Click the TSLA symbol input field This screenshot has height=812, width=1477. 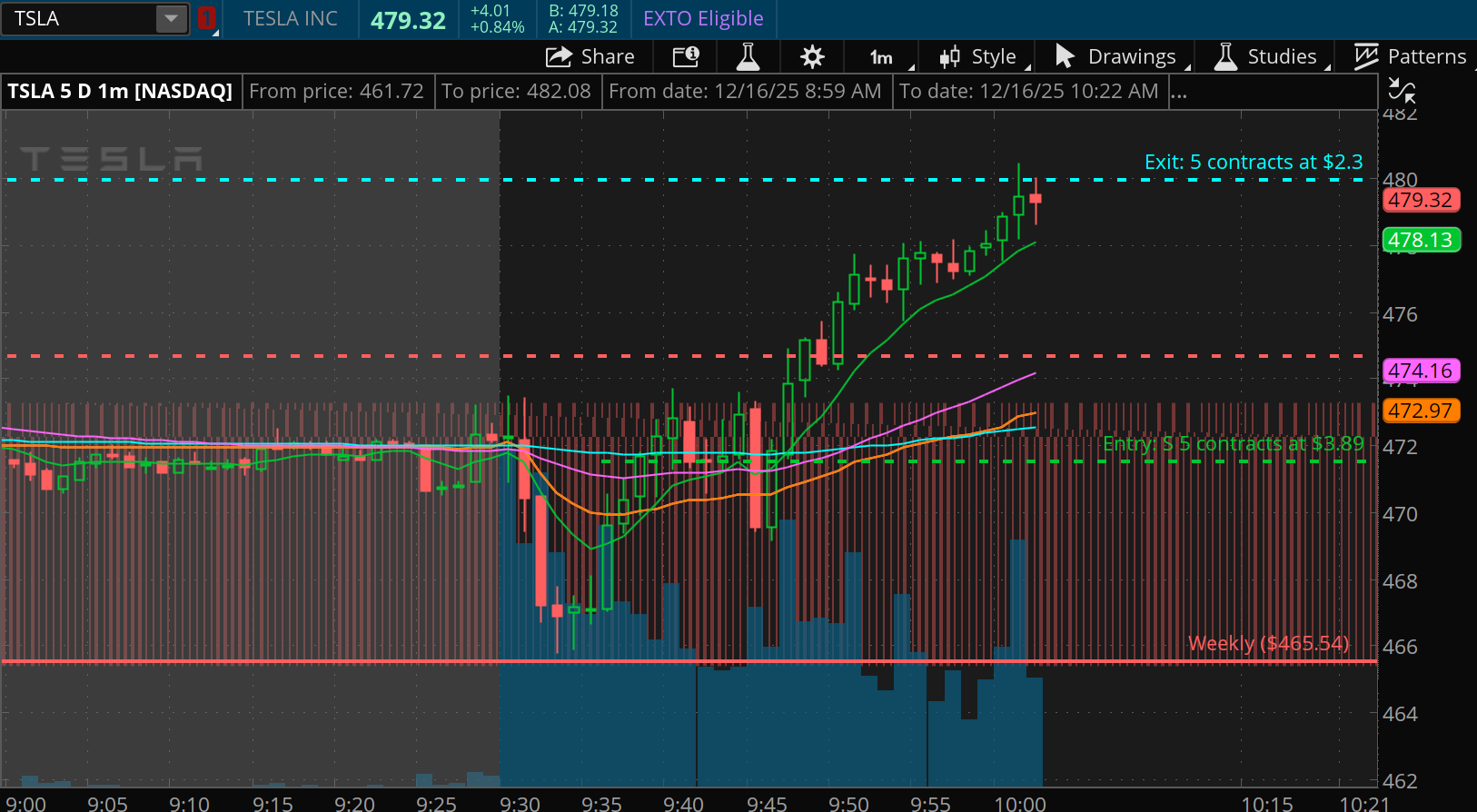80,18
